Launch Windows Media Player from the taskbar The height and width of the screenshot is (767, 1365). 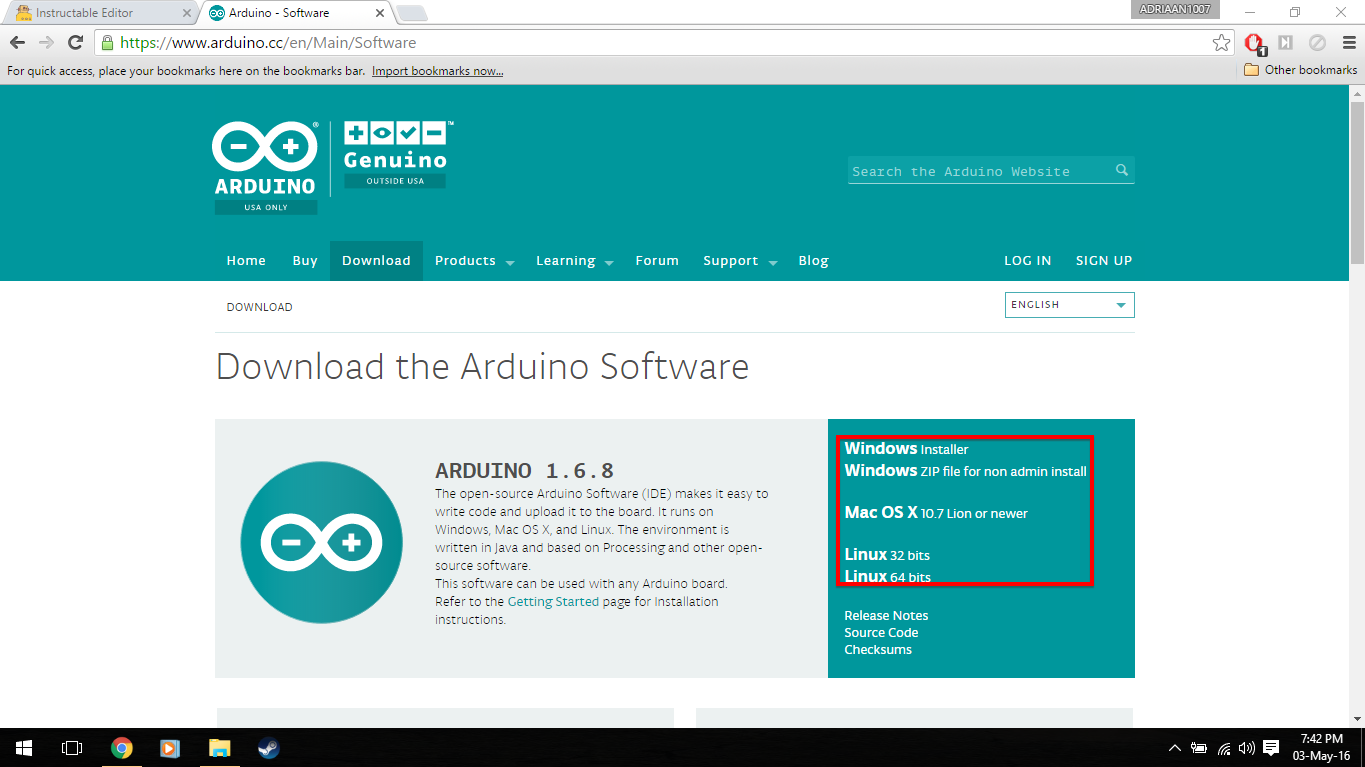[170, 747]
